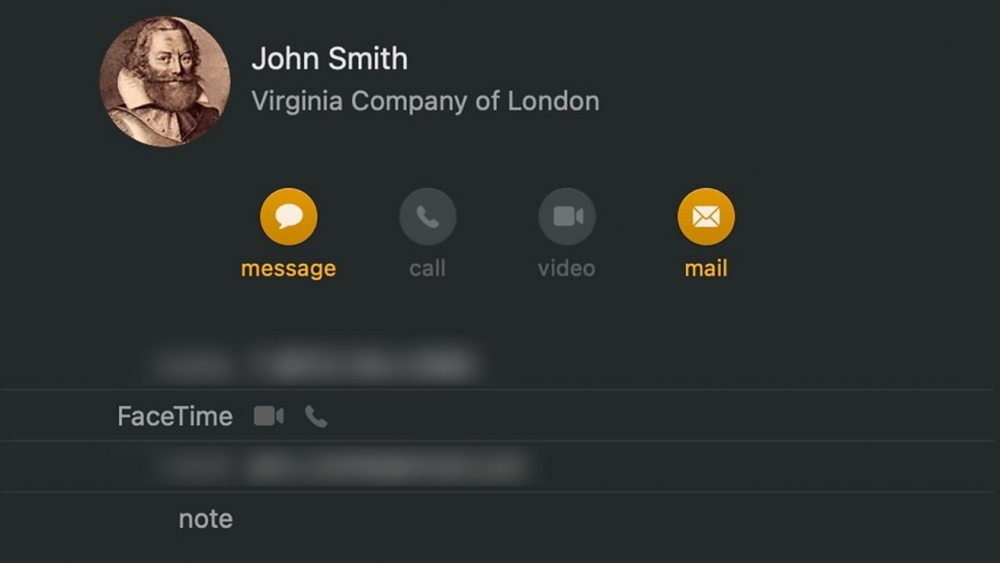
Task: Click the 'video' text label
Action: click(566, 268)
